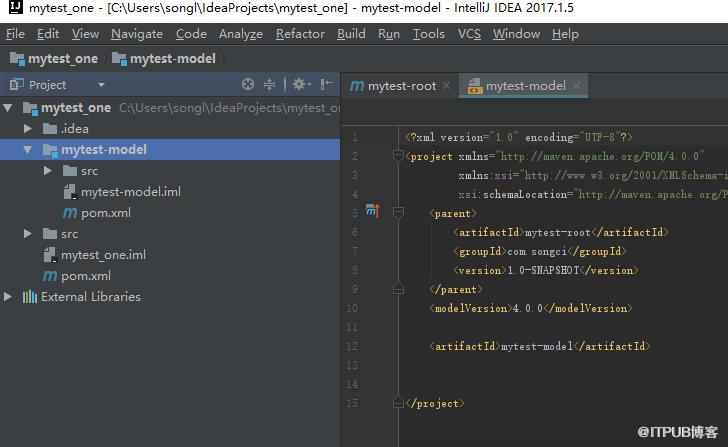Click the parent POM gutter icon
This screenshot has width=728, height=447.
(x=372, y=211)
